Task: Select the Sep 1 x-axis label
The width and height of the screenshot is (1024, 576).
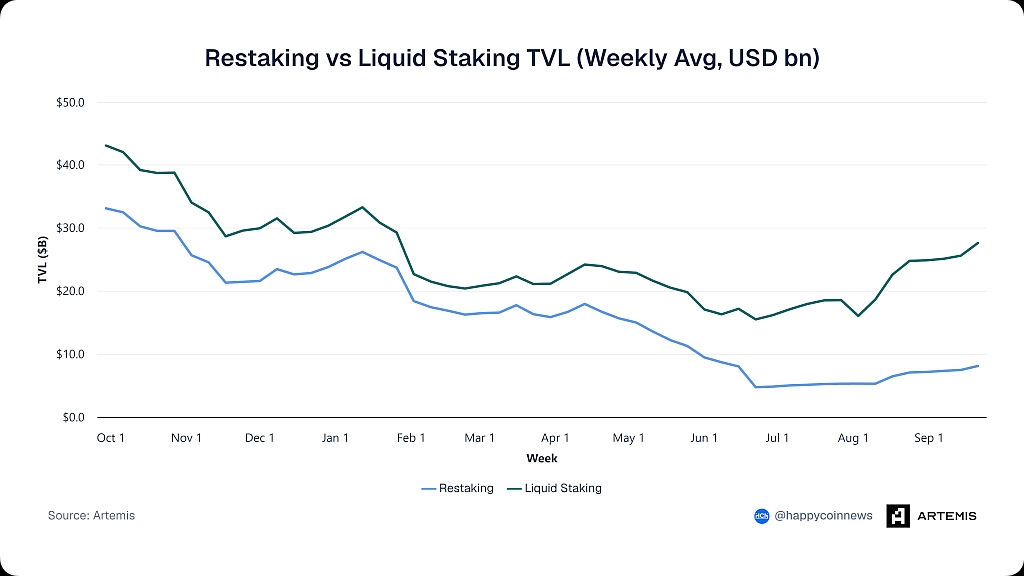Action: pos(929,438)
